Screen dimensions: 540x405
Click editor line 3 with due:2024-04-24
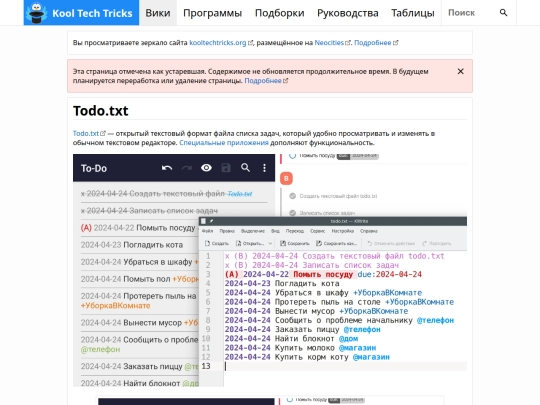coord(323,274)
